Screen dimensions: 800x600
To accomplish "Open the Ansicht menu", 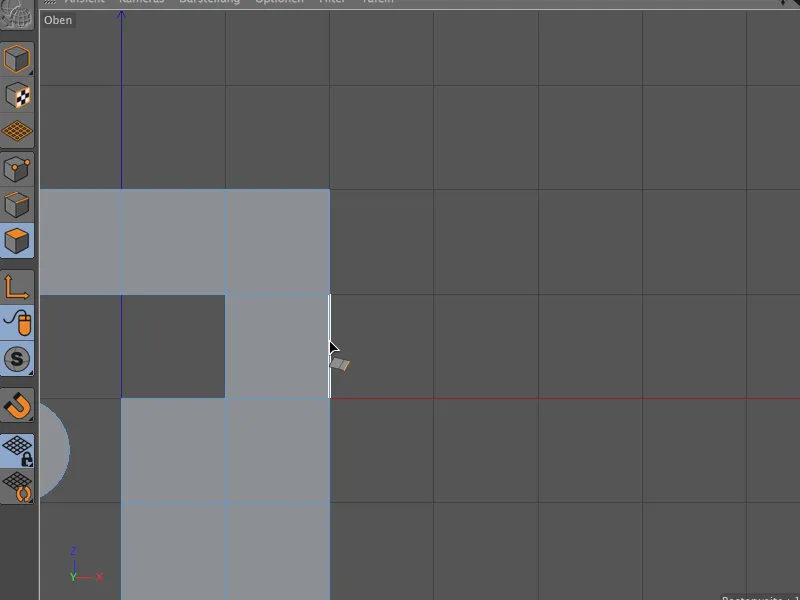I will (x=88, y=3).
